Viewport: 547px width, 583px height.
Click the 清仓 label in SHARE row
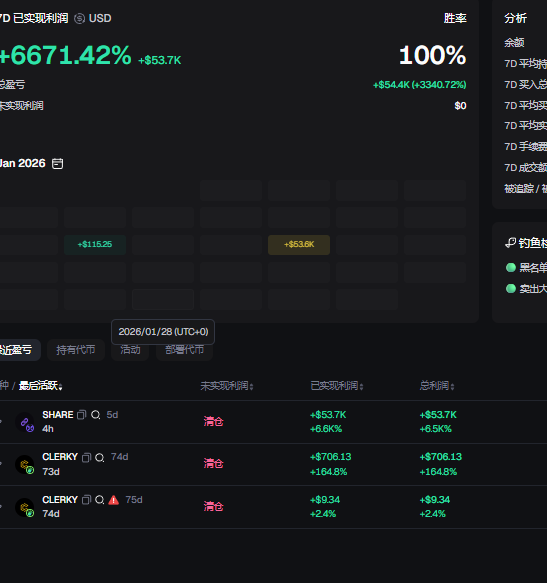213,422
